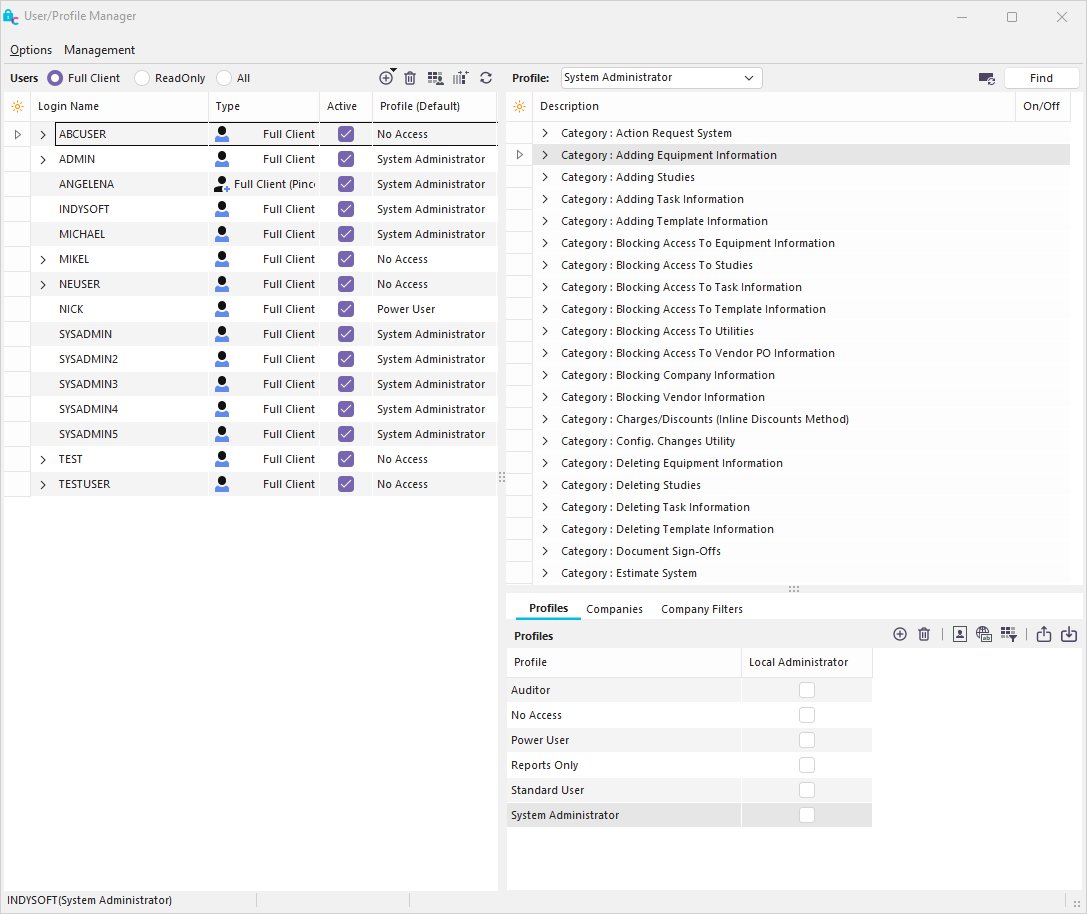Expand the ADMIN user row

pyautogui.click(x=43, y=160)
